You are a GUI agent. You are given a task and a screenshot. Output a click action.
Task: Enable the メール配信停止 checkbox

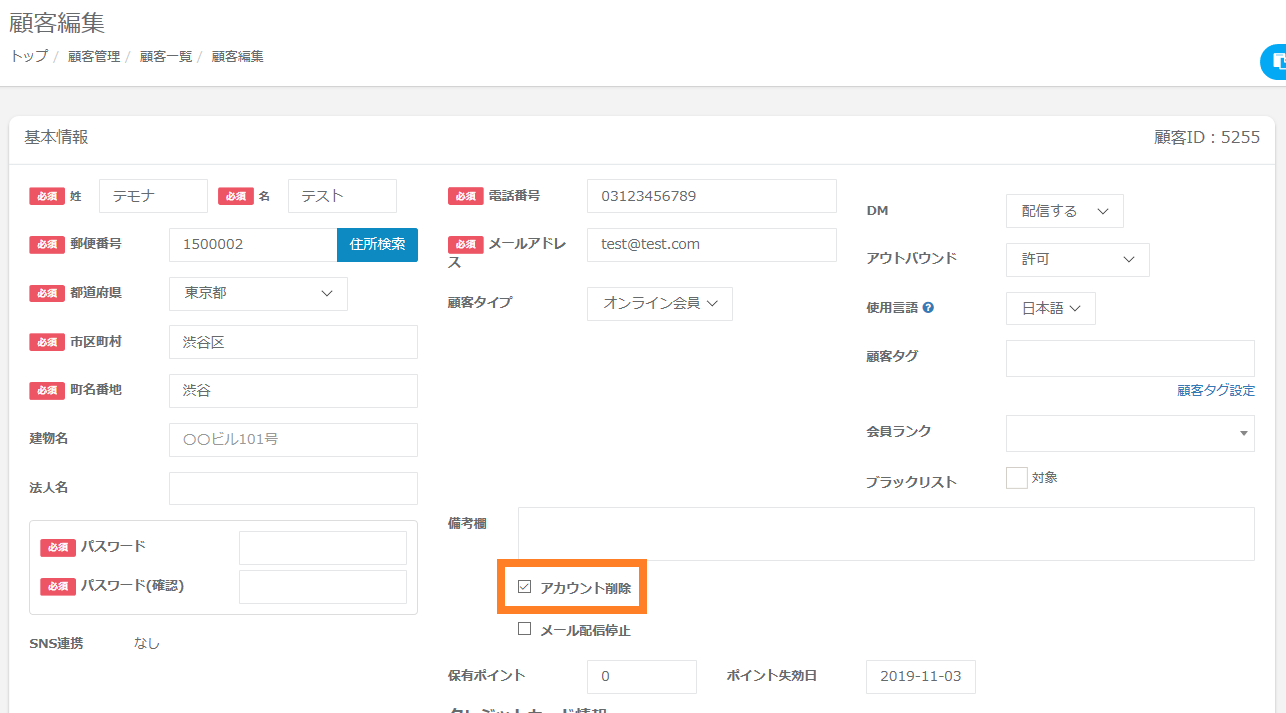click(525, 629)
